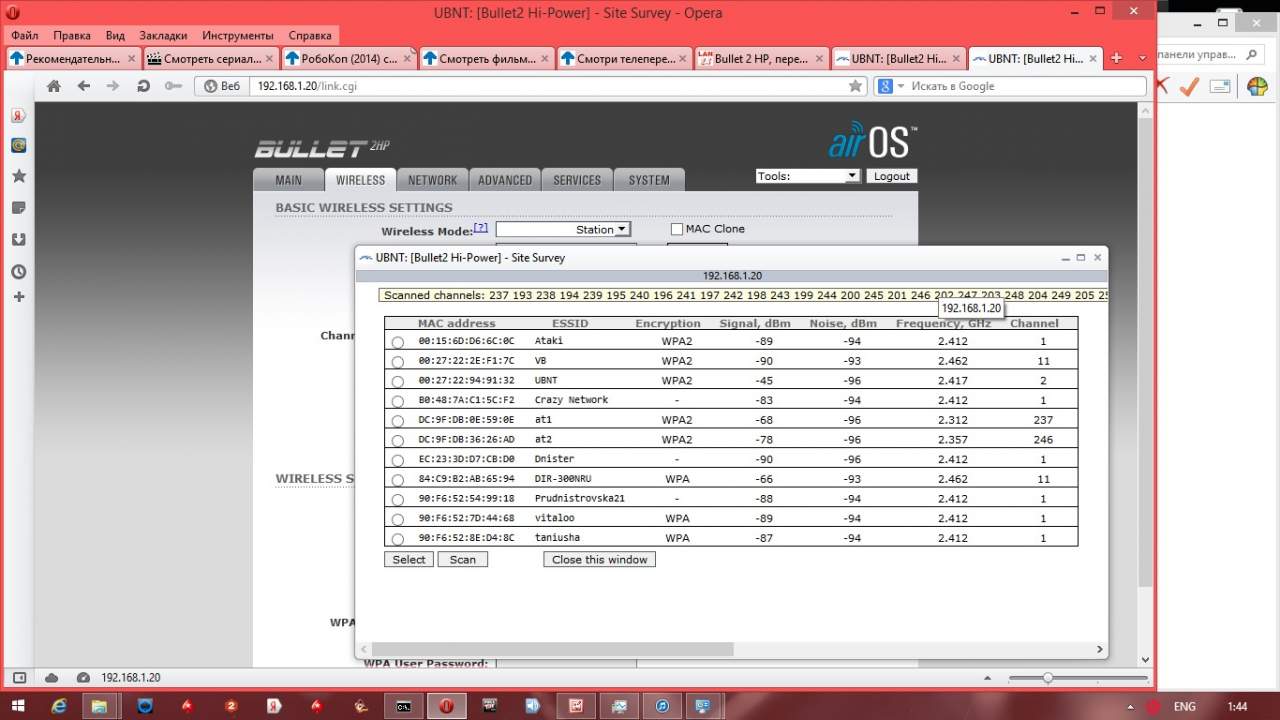Viewport: 1280px width, 720px height.
Task: Click the Opera Turbo status bar icon
Action: [84, 677]
